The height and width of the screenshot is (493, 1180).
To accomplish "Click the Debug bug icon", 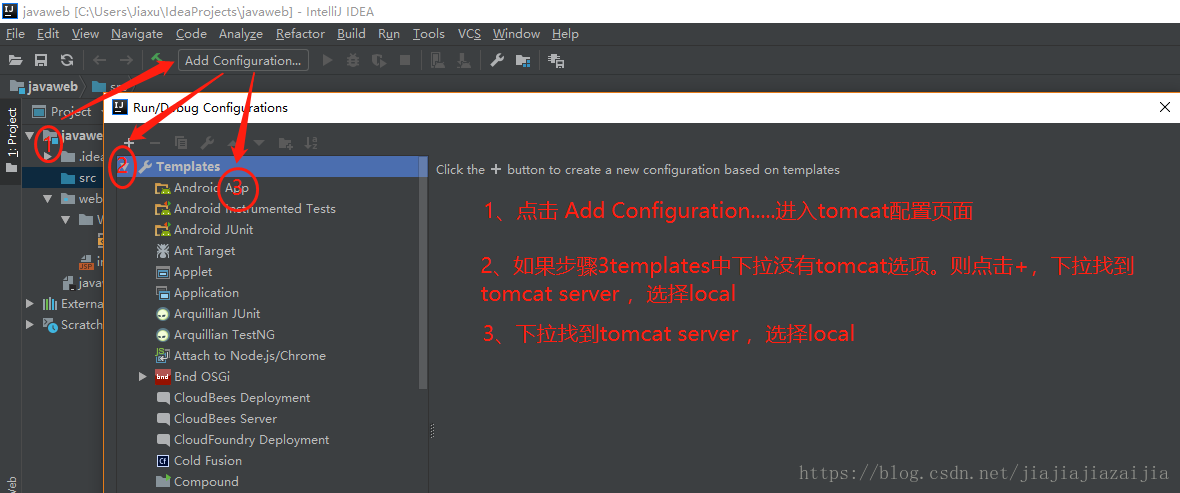I will [x=352, y=60].
